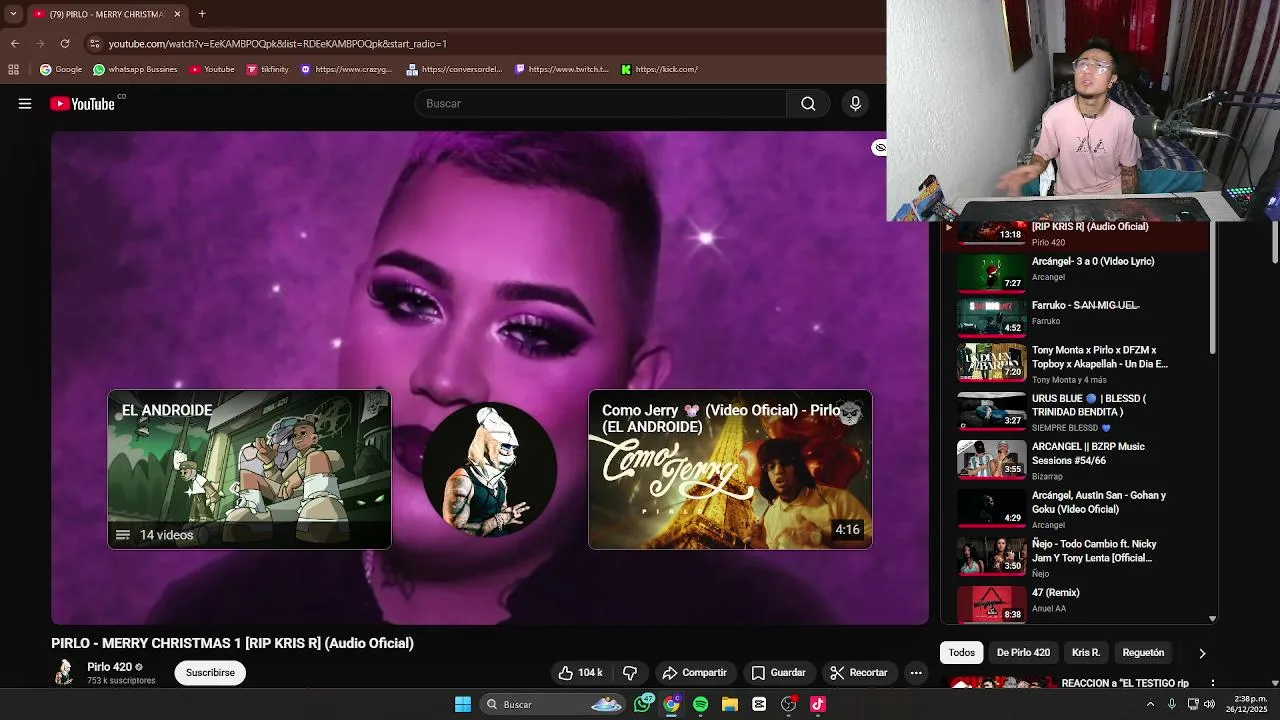The width and height of the screenshot is (1280, 720).
Task: Open the tikfinity bookmark
Action: [267, 69]
